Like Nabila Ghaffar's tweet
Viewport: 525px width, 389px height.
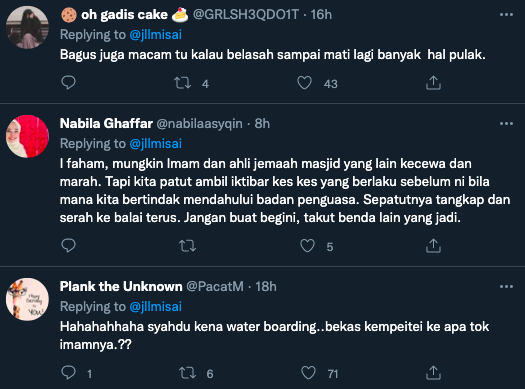point(307,245)
